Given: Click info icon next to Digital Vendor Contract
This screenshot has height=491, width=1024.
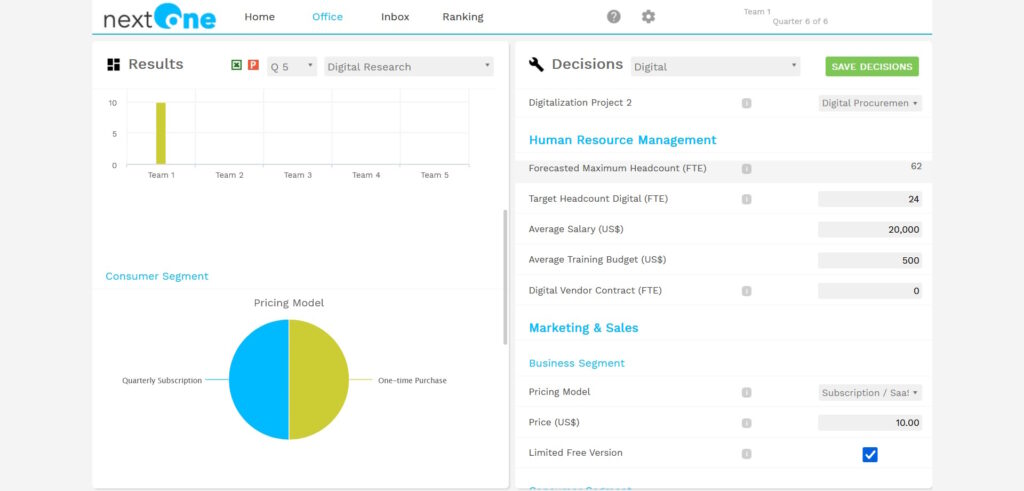Looking at the screenshot, I should coord(746,291).
